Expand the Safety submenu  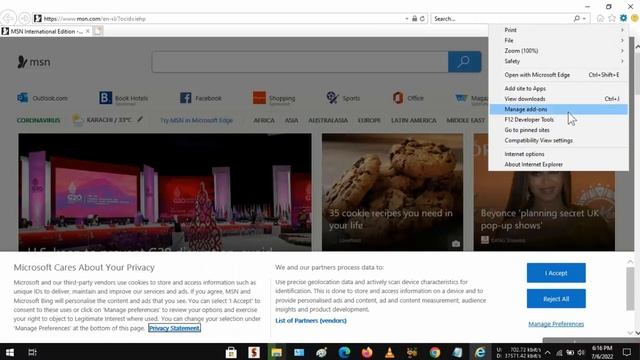558,61
